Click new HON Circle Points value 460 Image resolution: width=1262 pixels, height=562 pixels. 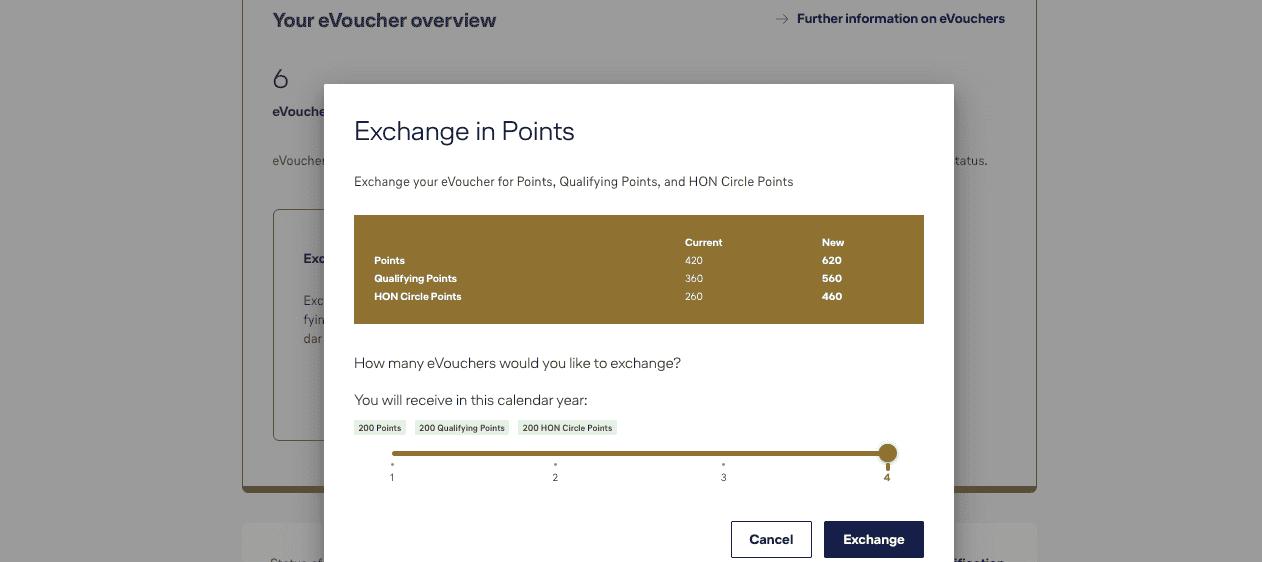[831, 296]
